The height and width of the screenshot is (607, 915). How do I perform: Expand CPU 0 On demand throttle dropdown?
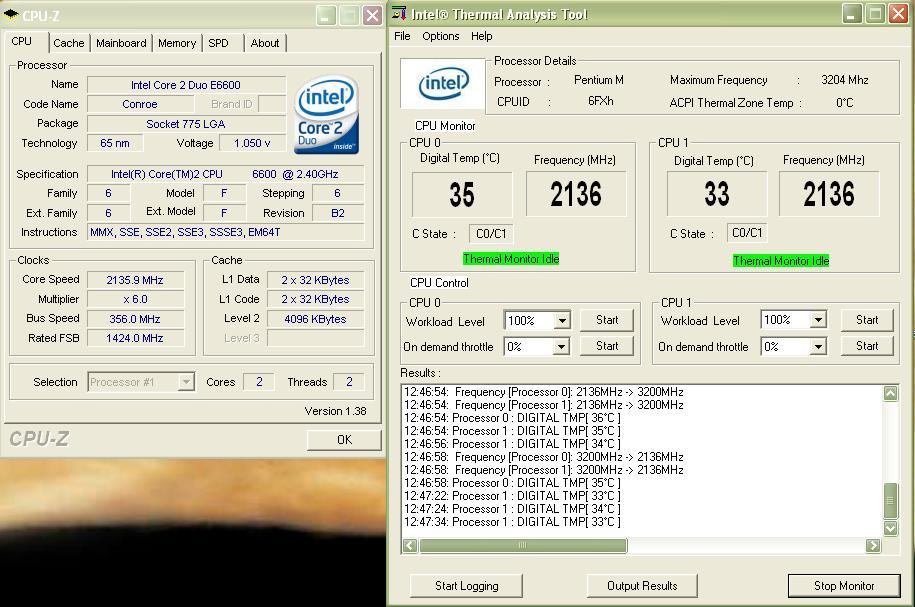[x=561, y=347]
